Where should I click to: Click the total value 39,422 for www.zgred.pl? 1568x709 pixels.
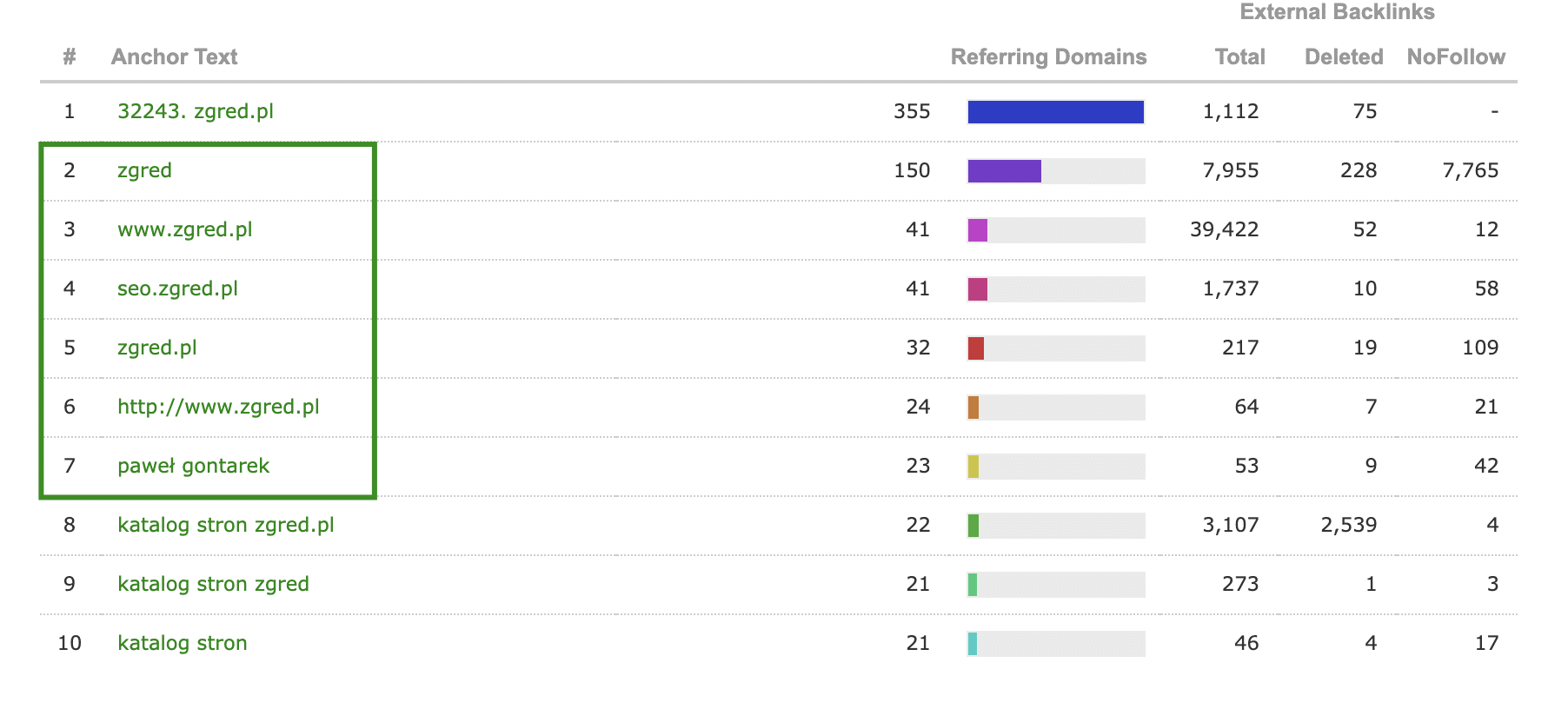point(1224,229)
